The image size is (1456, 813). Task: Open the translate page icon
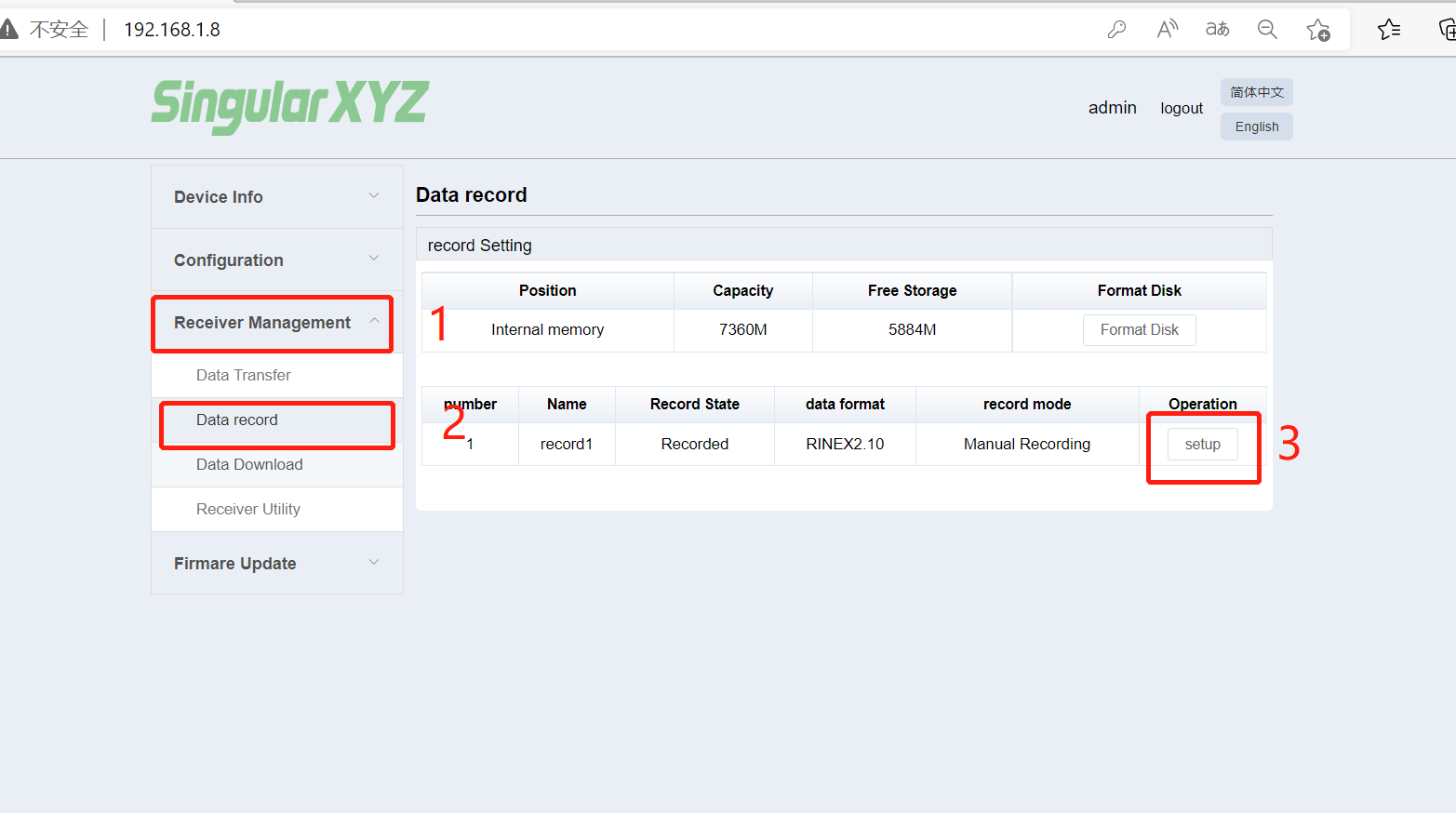(1217, 30)
